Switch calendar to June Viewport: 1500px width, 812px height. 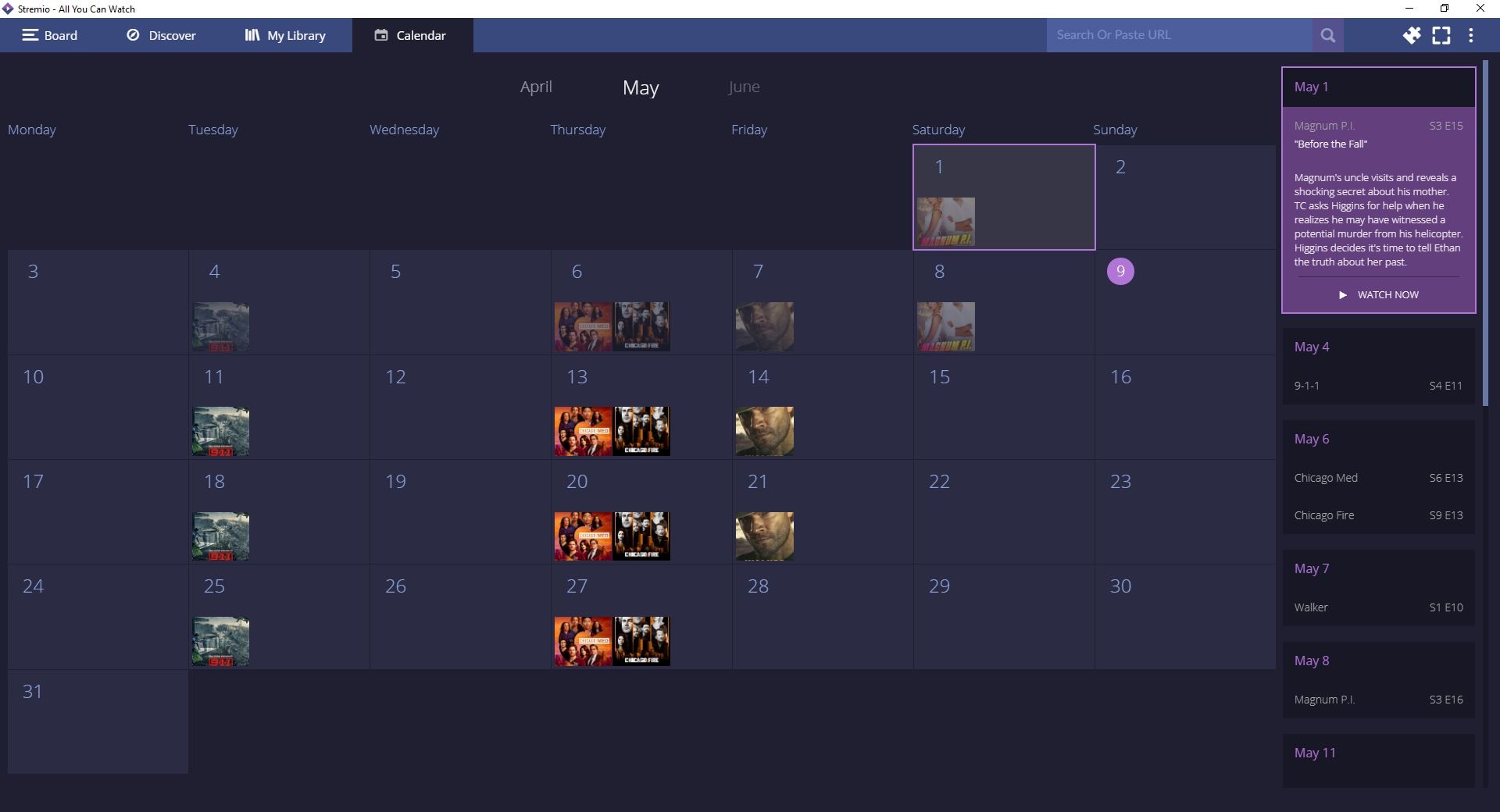(743, 87)
